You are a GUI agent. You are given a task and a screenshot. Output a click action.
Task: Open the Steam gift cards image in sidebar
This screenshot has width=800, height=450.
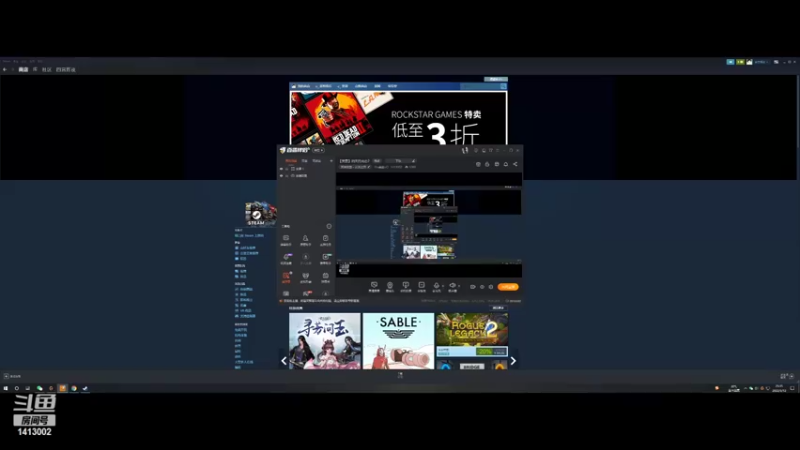click(260, 214)
